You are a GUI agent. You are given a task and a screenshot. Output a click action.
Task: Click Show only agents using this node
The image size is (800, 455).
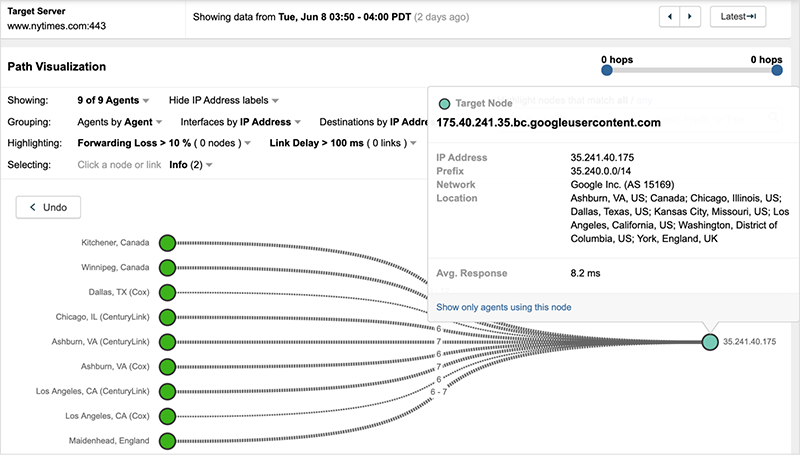[x=504, y=307]
